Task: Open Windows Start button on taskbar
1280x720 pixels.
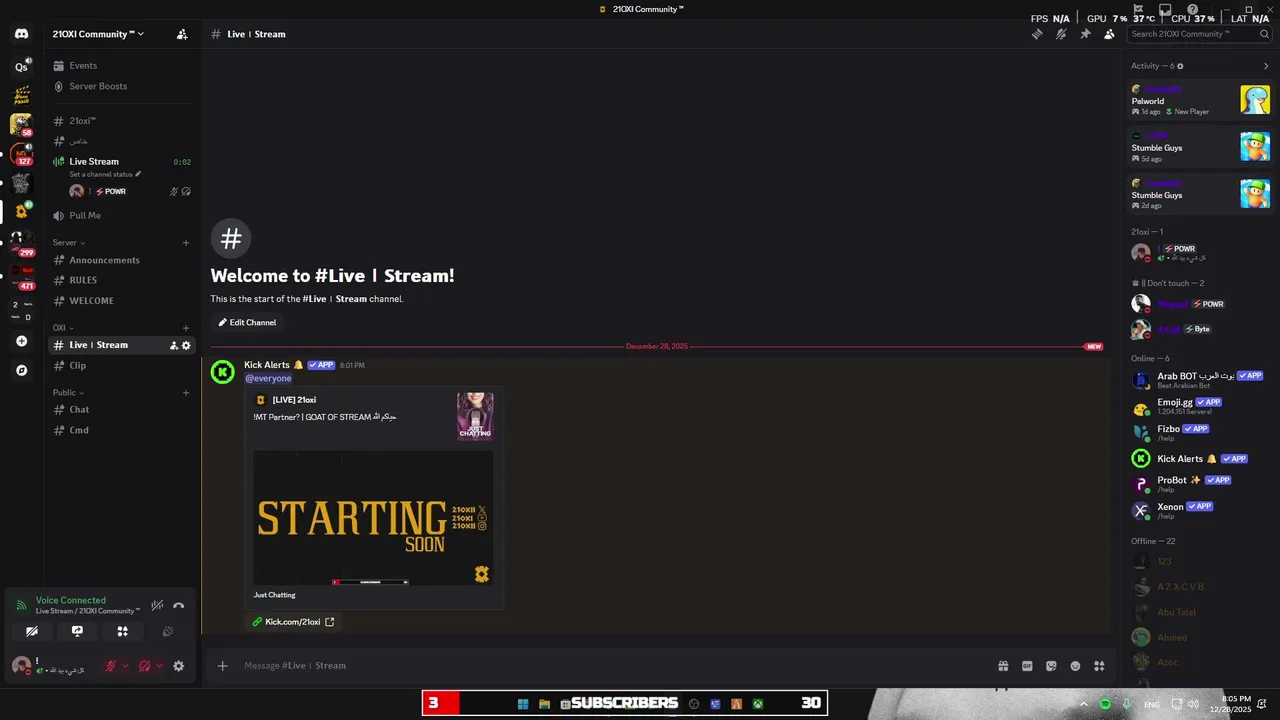Action: (x=523, y=704)
